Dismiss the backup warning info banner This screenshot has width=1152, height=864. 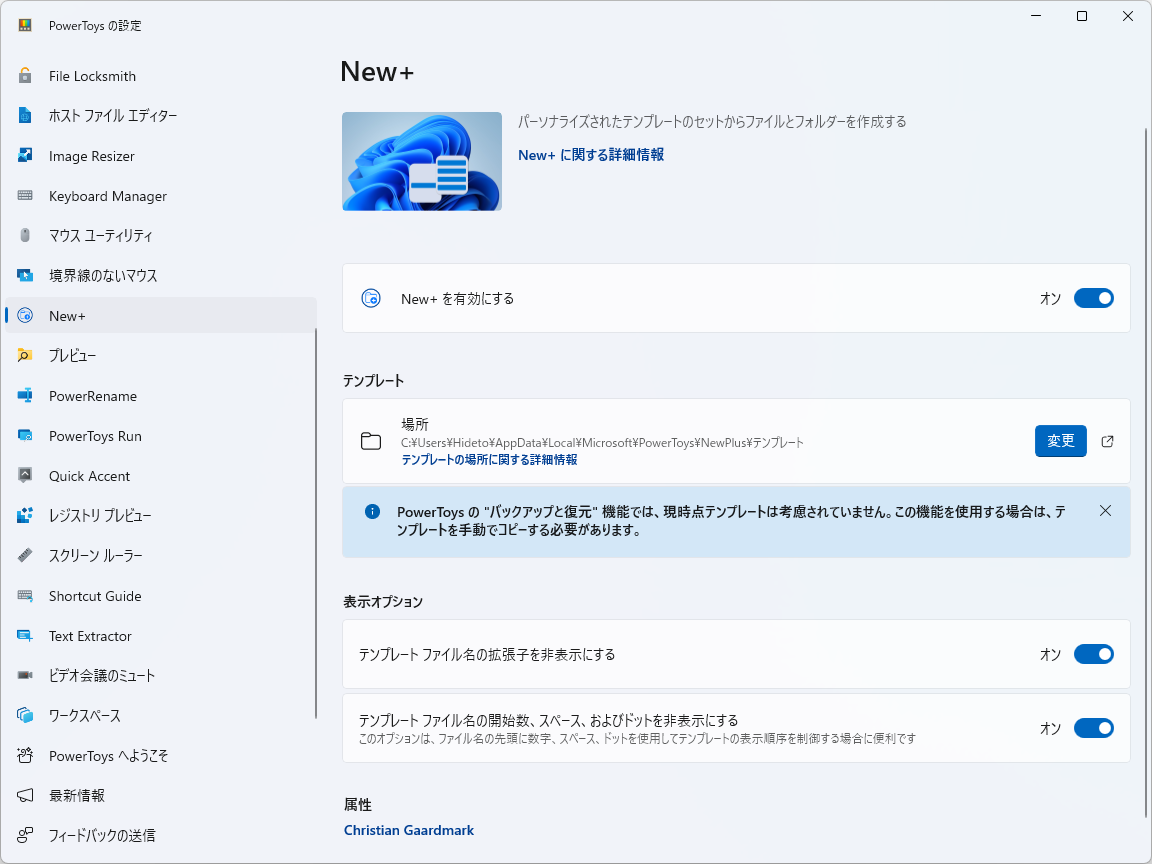[x=1105, y=510]
